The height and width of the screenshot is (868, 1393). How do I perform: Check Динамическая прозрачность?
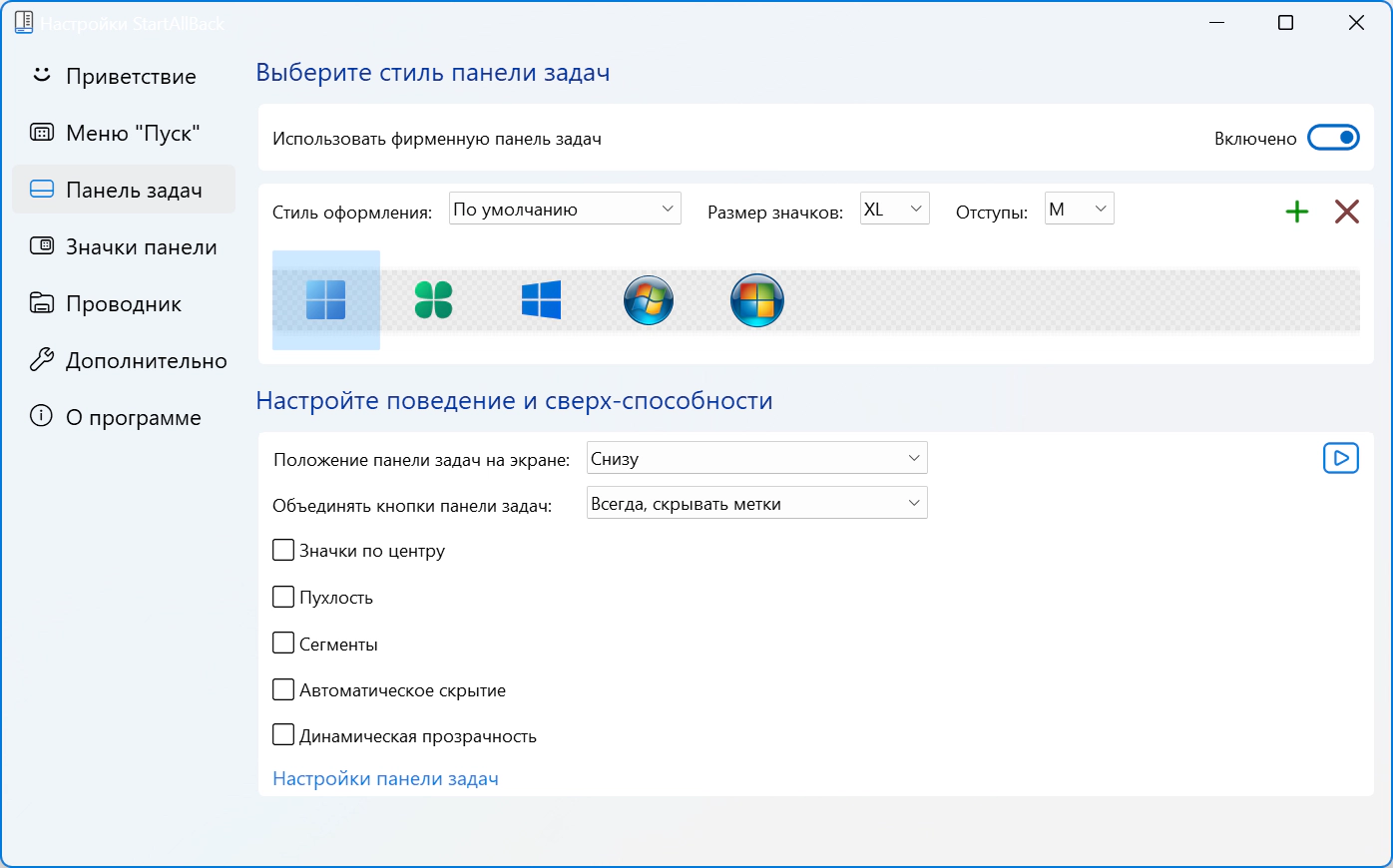click(x=283, y=735)
